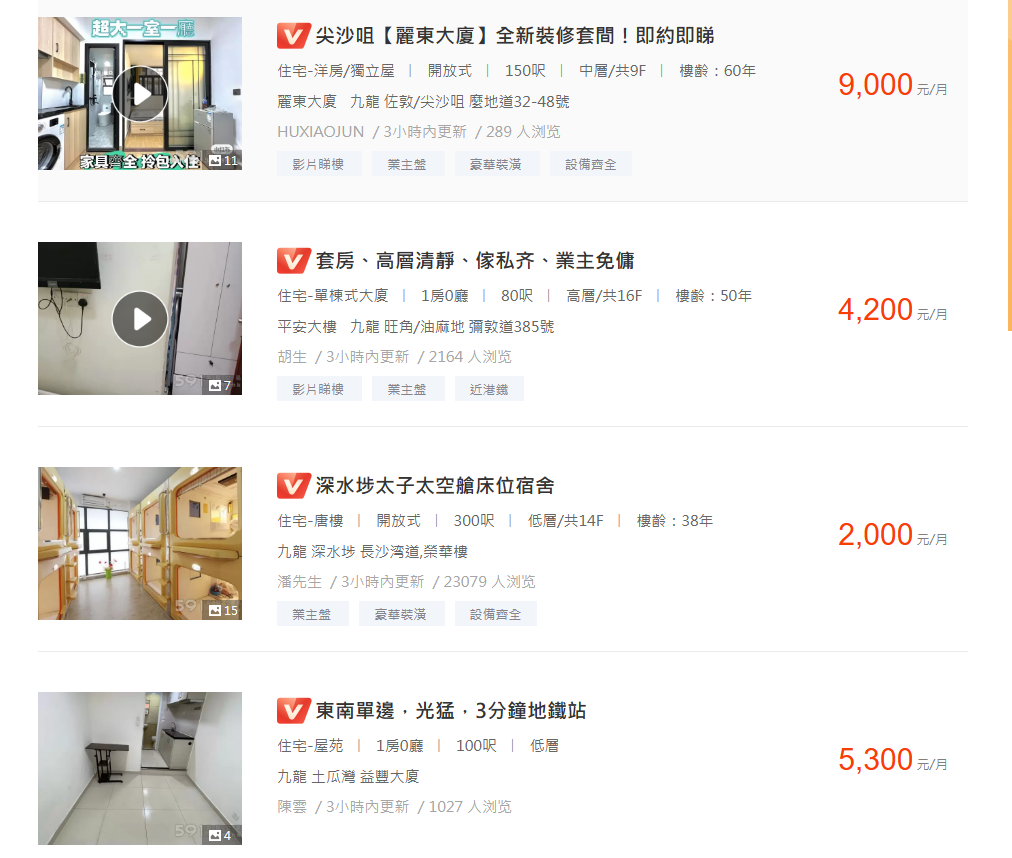The width and height of the screenshot is (1012, 858).
Task: Play video of 平安大樓 listing
Action: 140,319
